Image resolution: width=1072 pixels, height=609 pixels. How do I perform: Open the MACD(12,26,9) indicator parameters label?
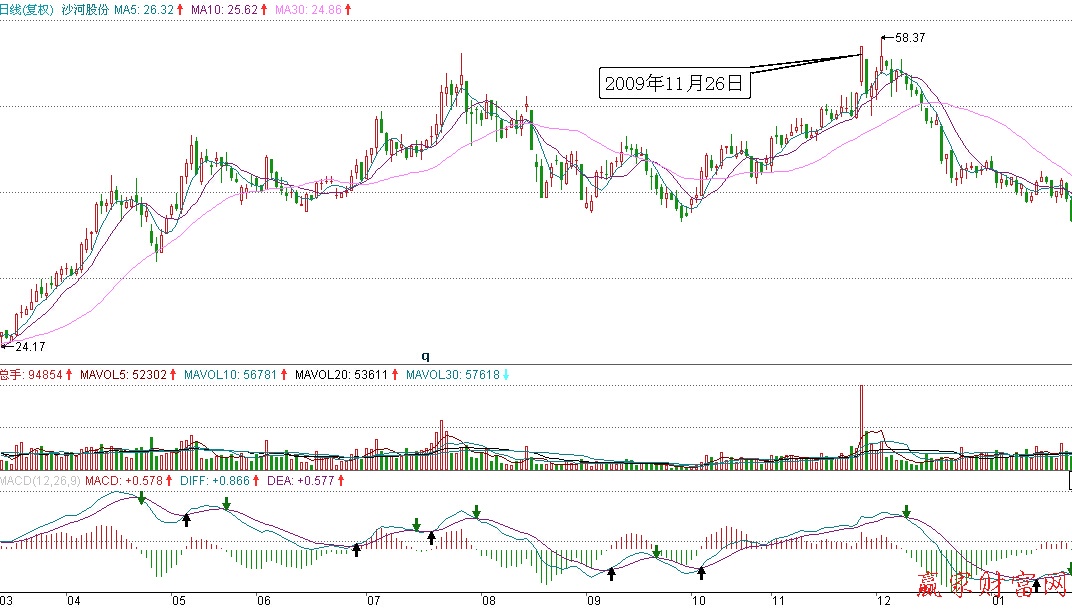click(40, 481)
